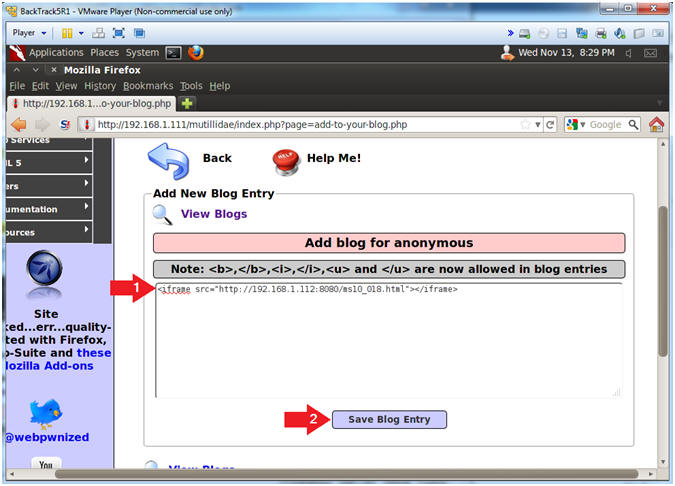
Task: Select the add-to-your-blog.php browser tab
Action: tap(92, 104)
